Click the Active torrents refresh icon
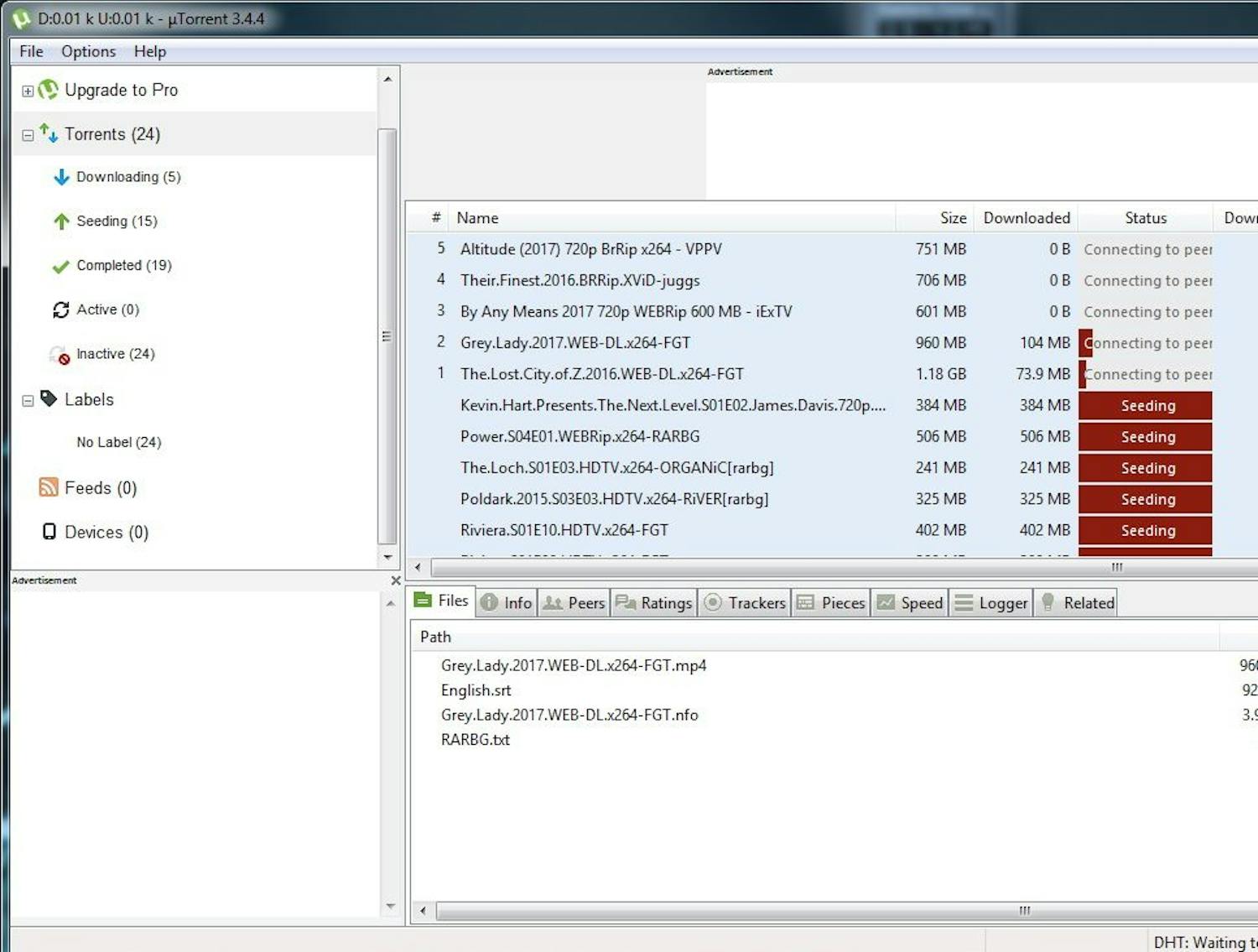 60,310
